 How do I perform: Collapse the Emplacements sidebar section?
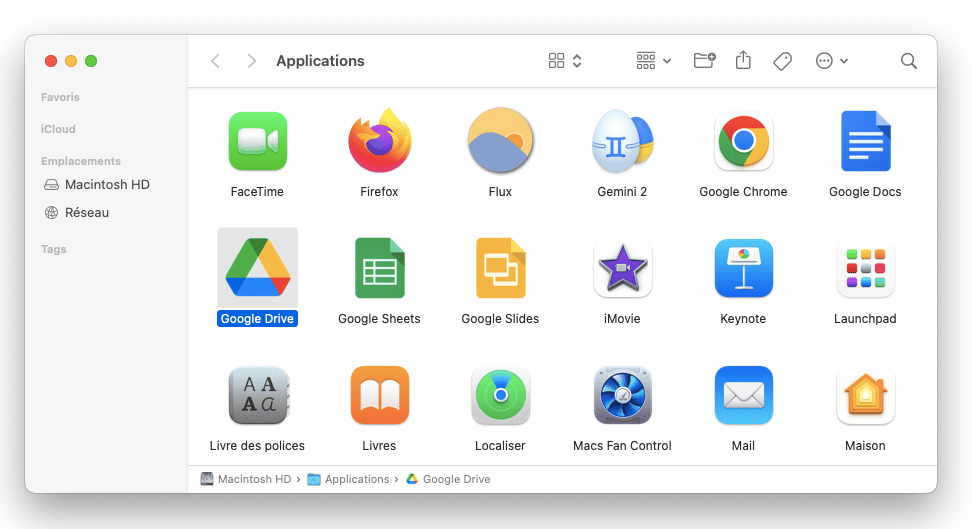click(x=81, y=161)
